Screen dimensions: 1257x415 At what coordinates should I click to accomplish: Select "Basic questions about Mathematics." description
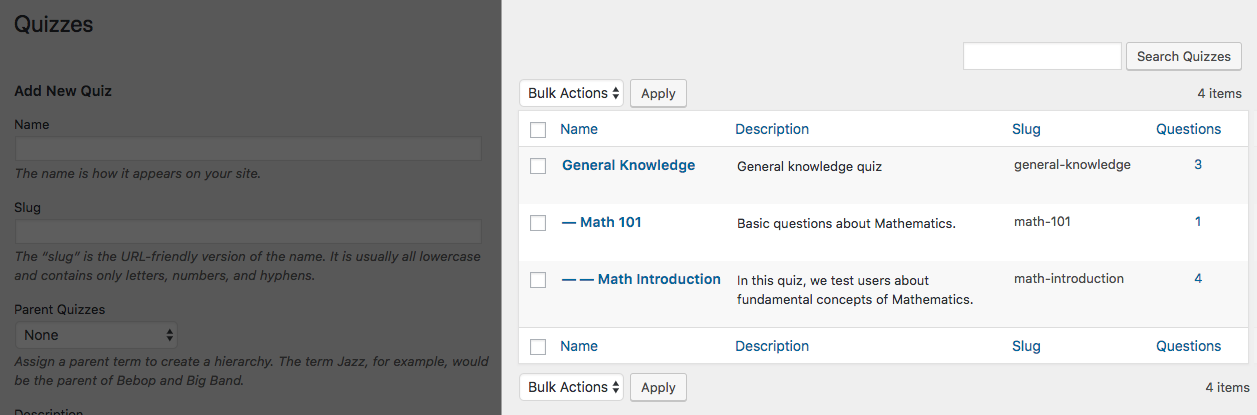[x=846, y=224]
